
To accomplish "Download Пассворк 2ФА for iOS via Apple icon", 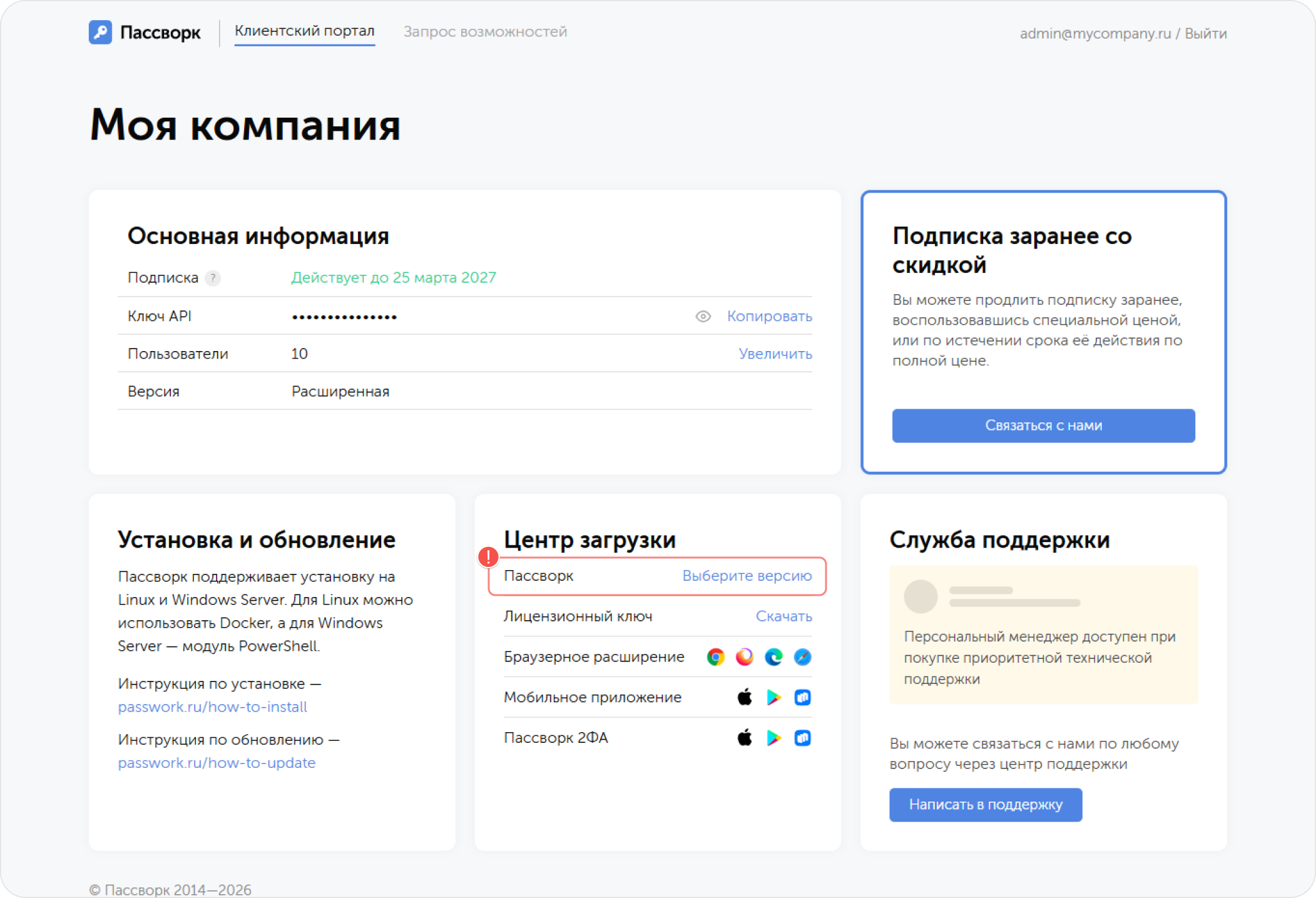I will click(x=744, y=737).
